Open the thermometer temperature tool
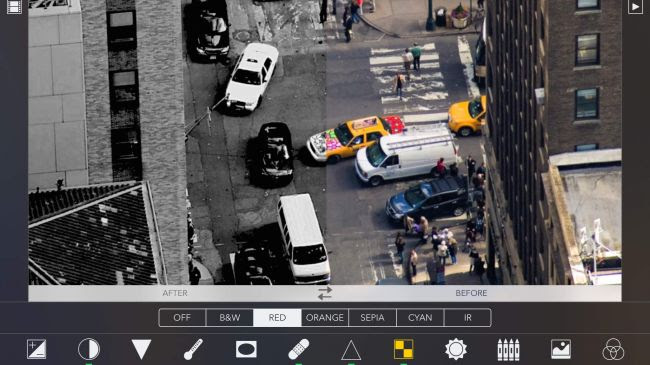Image resolution: width=650 pixels, height=365 pixels. [193, 349]
